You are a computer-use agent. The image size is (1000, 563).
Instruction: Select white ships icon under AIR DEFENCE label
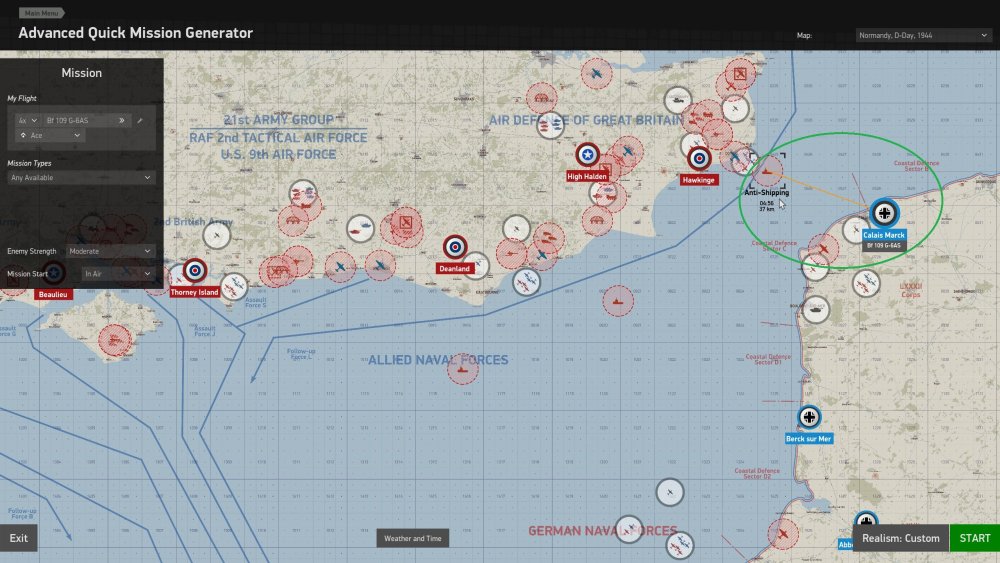point(550,126)
